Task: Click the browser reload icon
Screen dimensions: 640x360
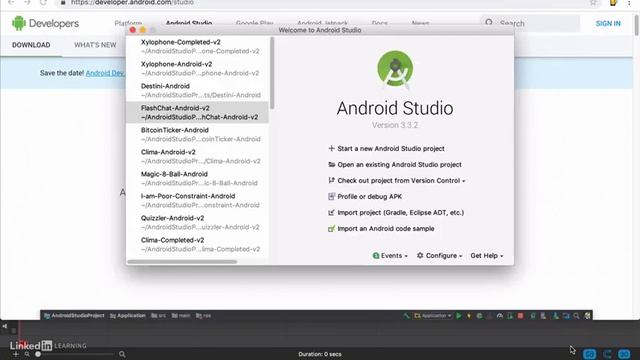Action: tap(43, 2)
